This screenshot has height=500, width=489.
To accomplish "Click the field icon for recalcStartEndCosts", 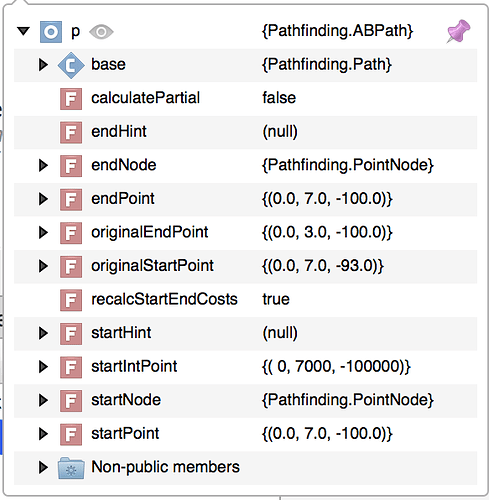I will tap(71, 300).
